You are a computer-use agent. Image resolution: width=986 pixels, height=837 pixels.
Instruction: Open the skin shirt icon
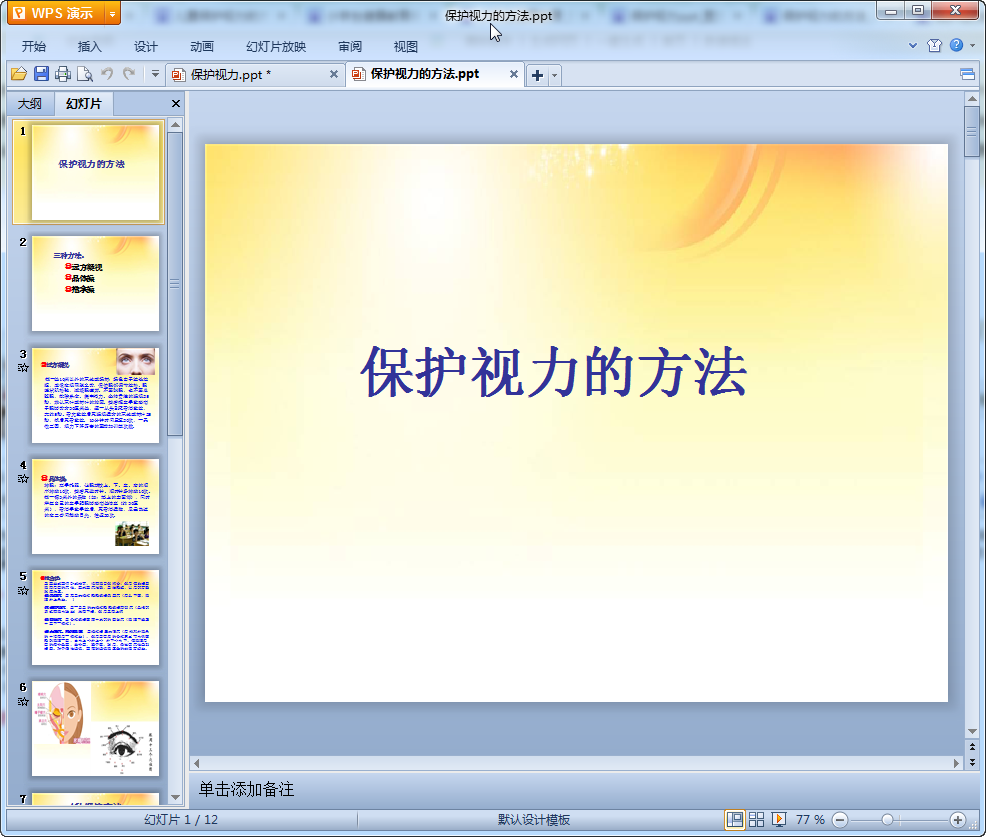point(934,45)
